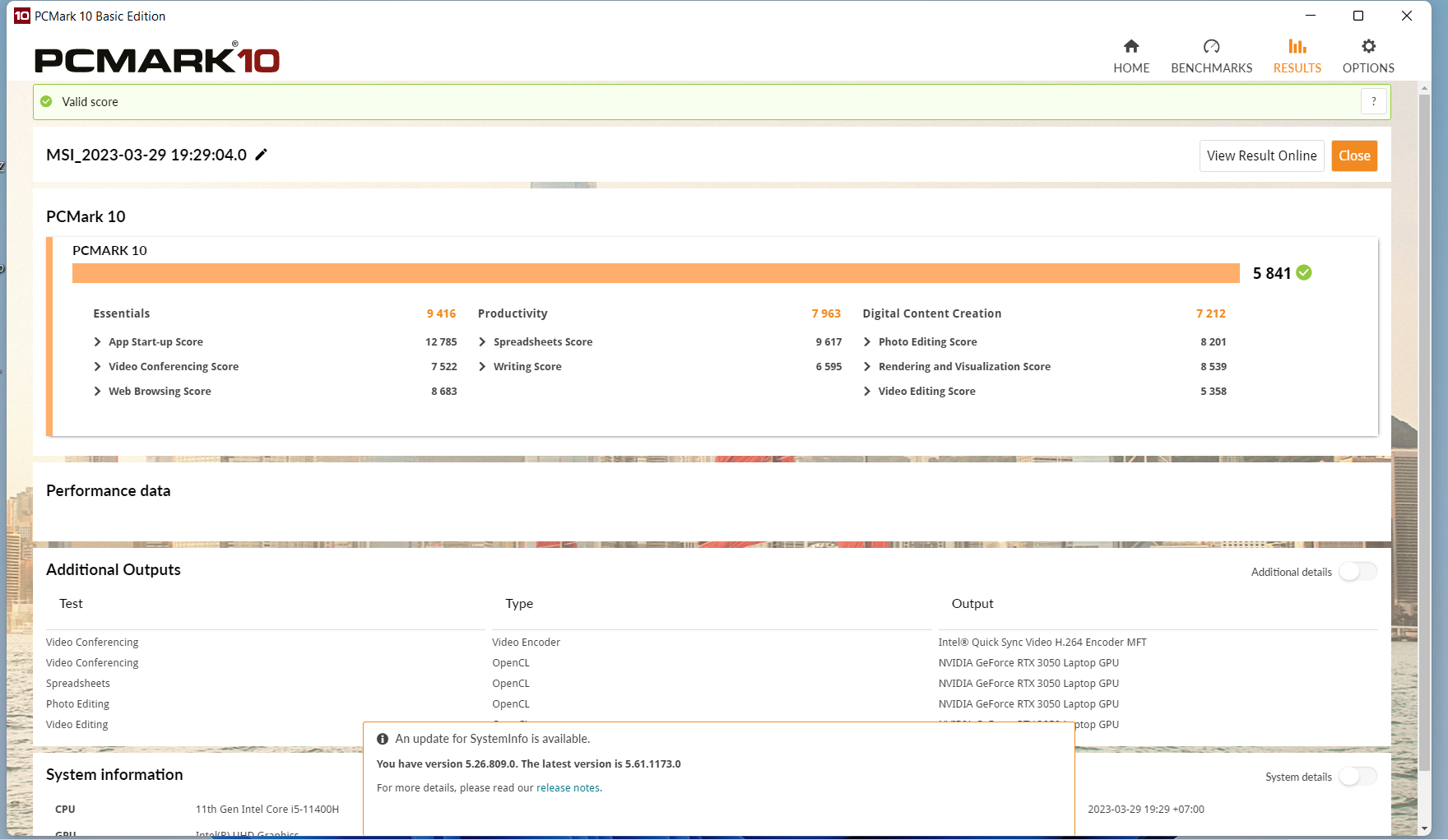This screenshot has width=1448, height=840.
Task: Click the help question mark button
Action: click(x=1374, y=101)
